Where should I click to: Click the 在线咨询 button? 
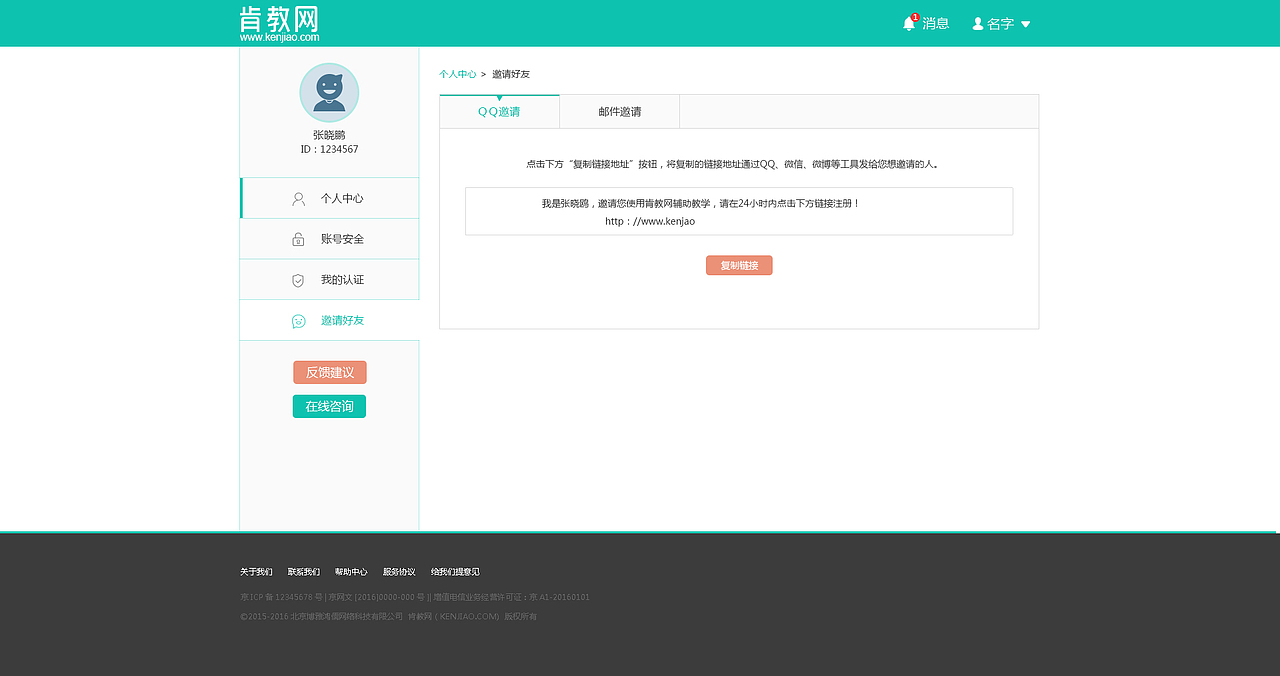click(x=329, y=406)
